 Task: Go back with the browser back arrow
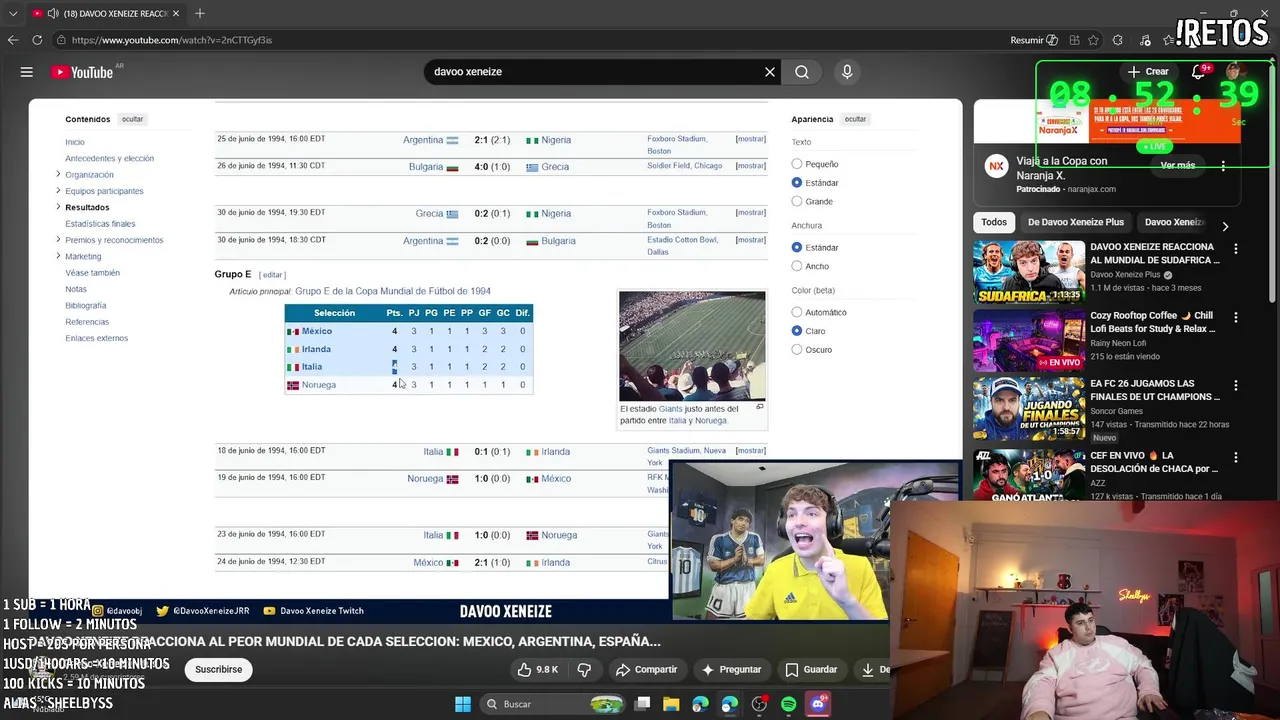[13, 40]
